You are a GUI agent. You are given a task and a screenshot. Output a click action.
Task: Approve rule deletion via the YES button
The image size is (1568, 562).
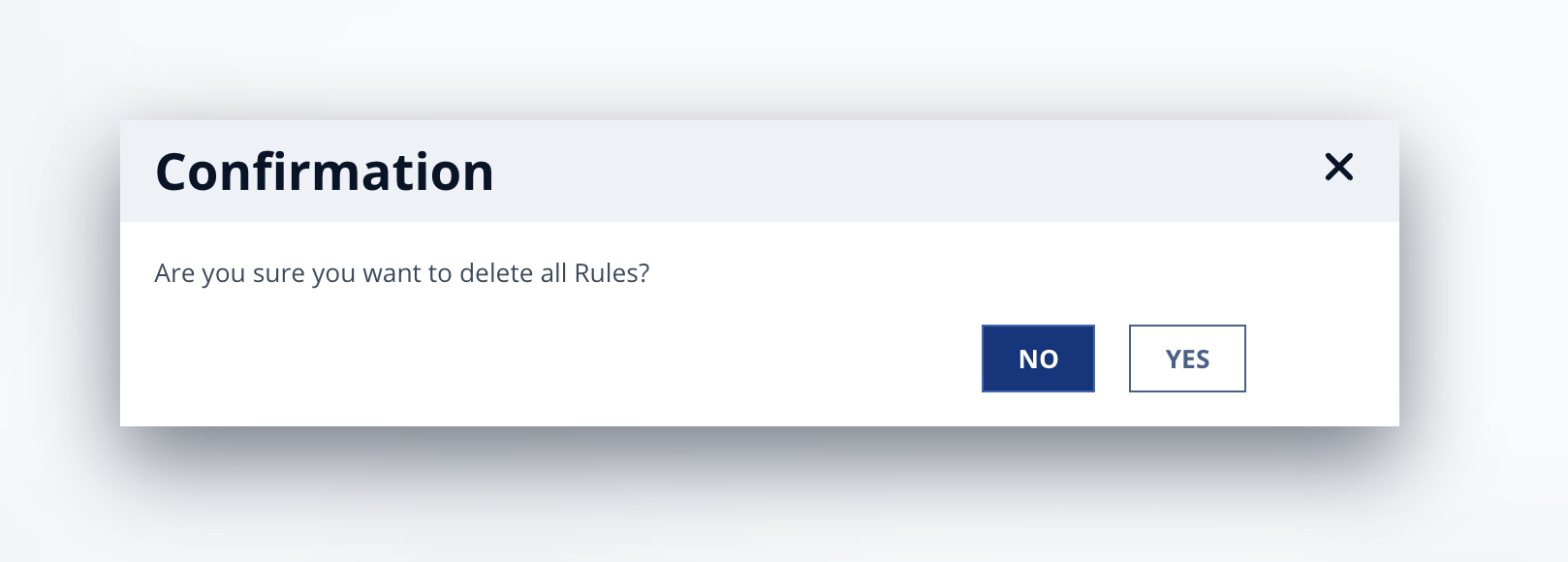coord(1187,359)
